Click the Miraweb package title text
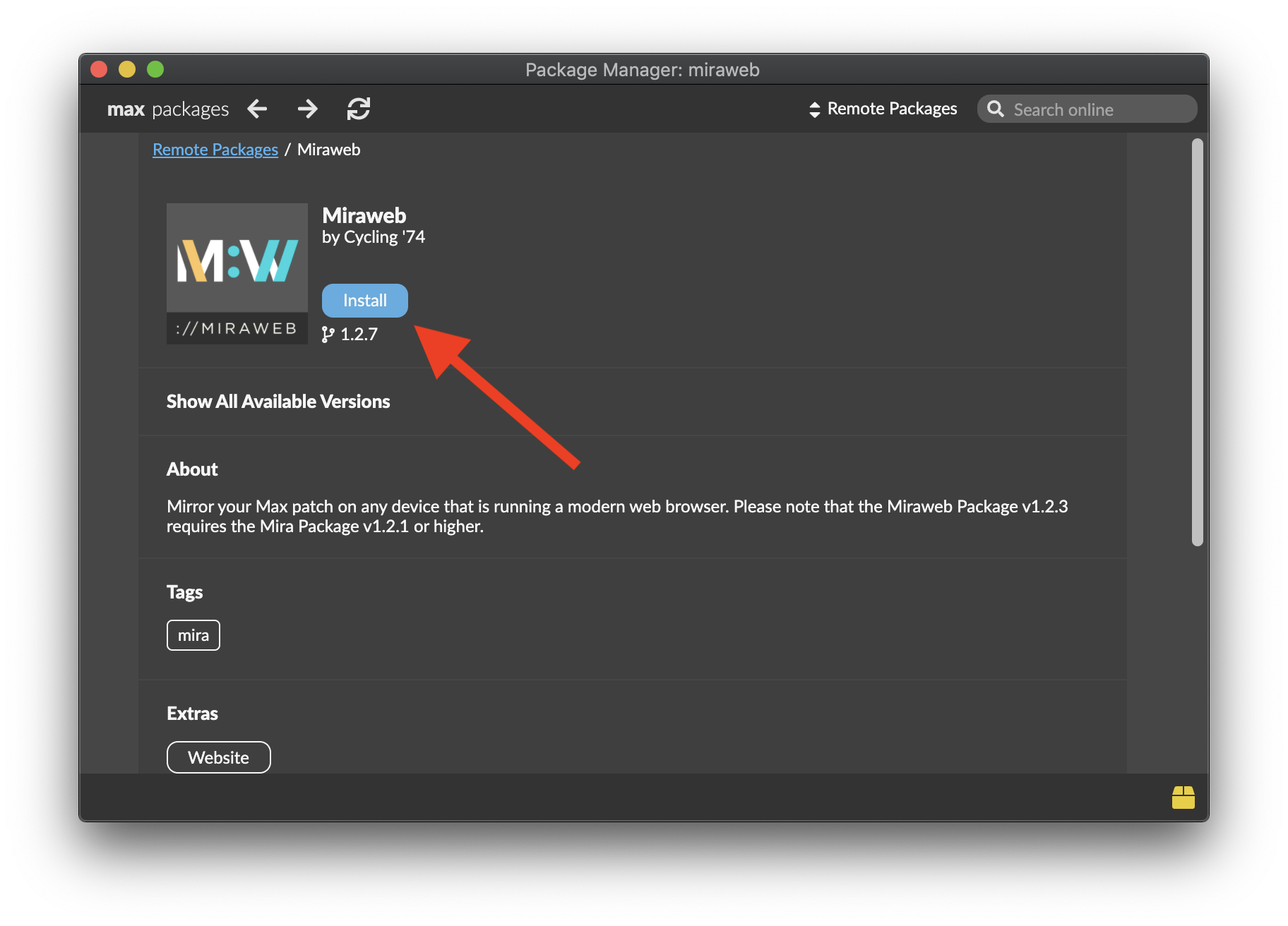Viewport: 1288px width, 926px height. (364, 215)
